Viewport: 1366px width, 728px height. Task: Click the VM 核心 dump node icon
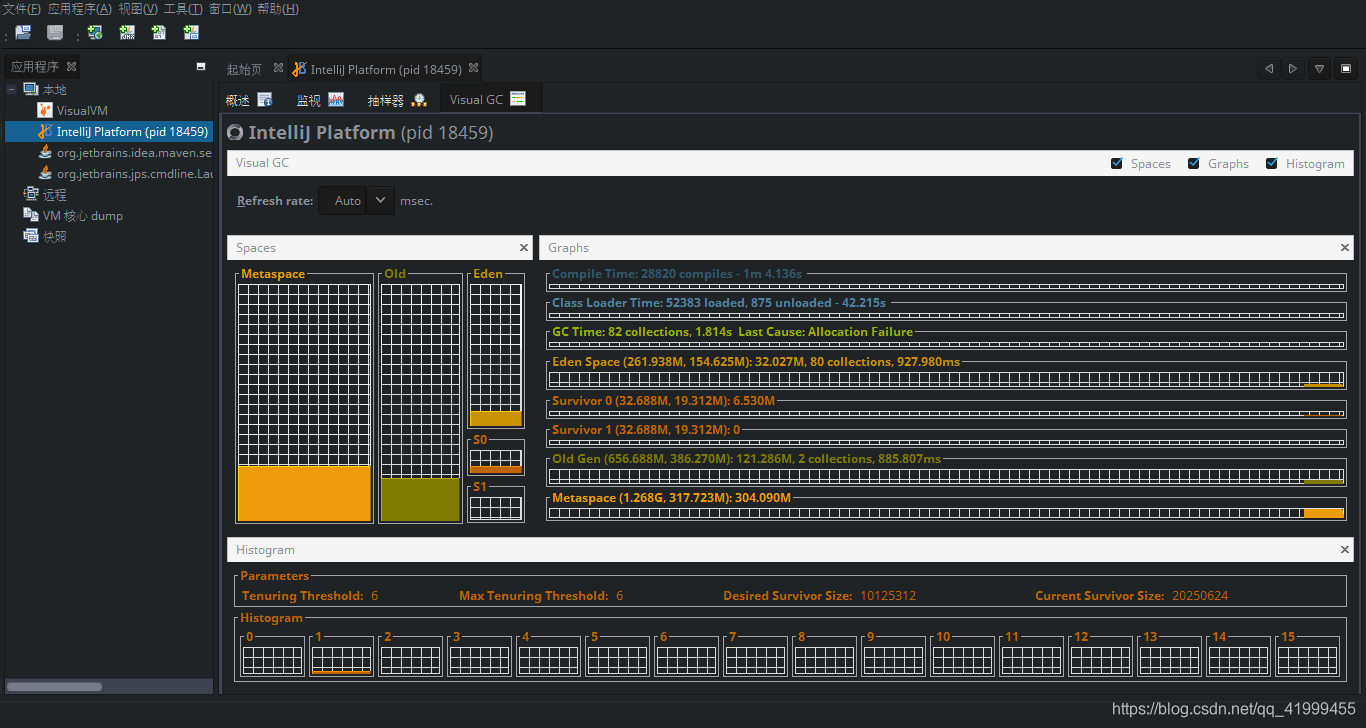coord(31,215)
